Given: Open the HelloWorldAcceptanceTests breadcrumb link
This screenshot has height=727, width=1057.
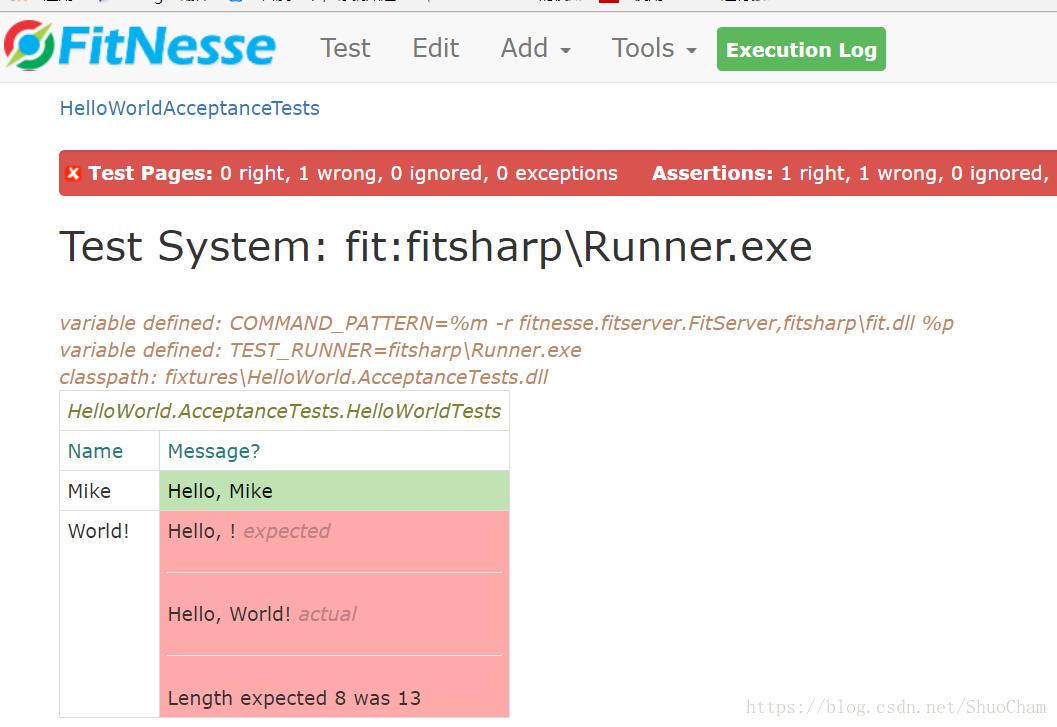Looking at the screenshot, I should pyautogui.click(x=189, y=108).
